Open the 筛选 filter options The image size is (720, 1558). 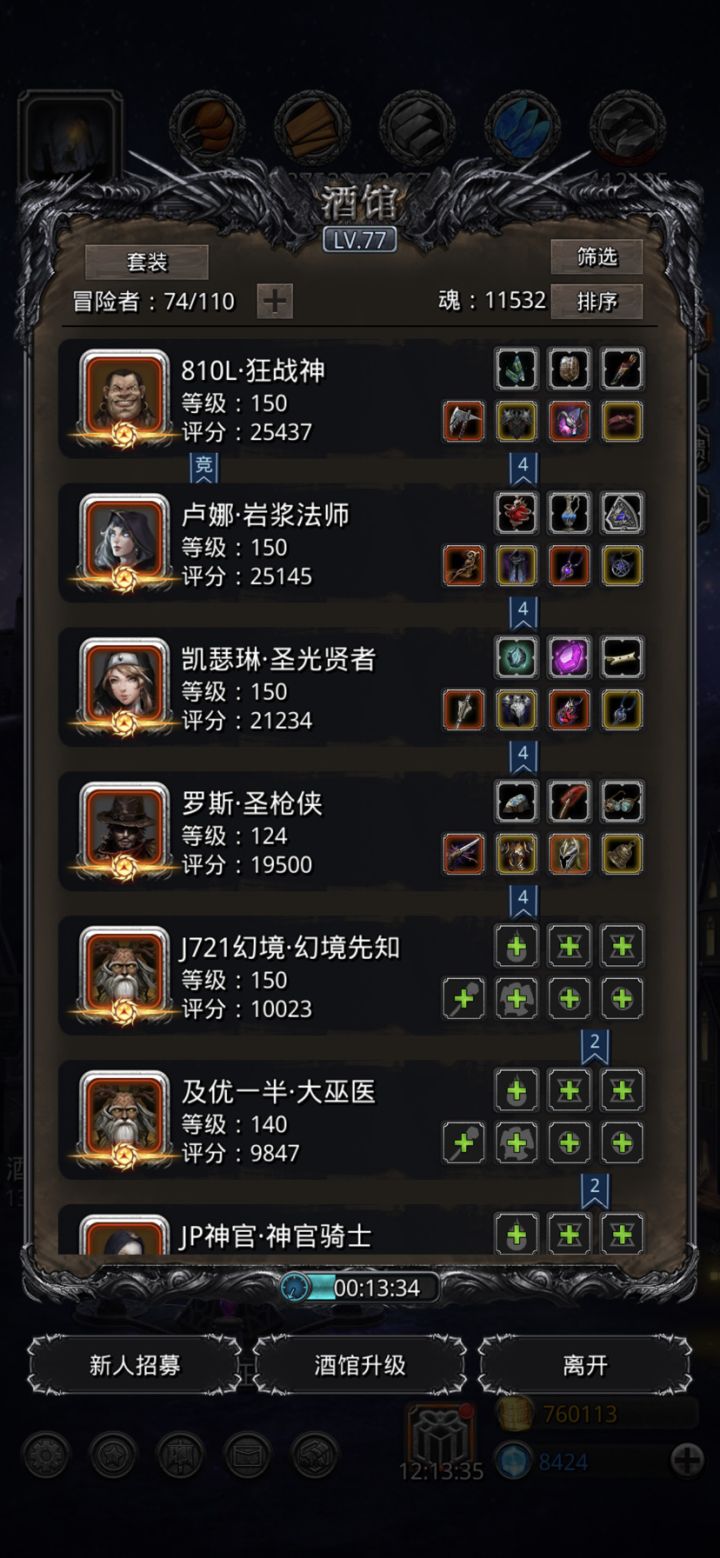(597, 258)
